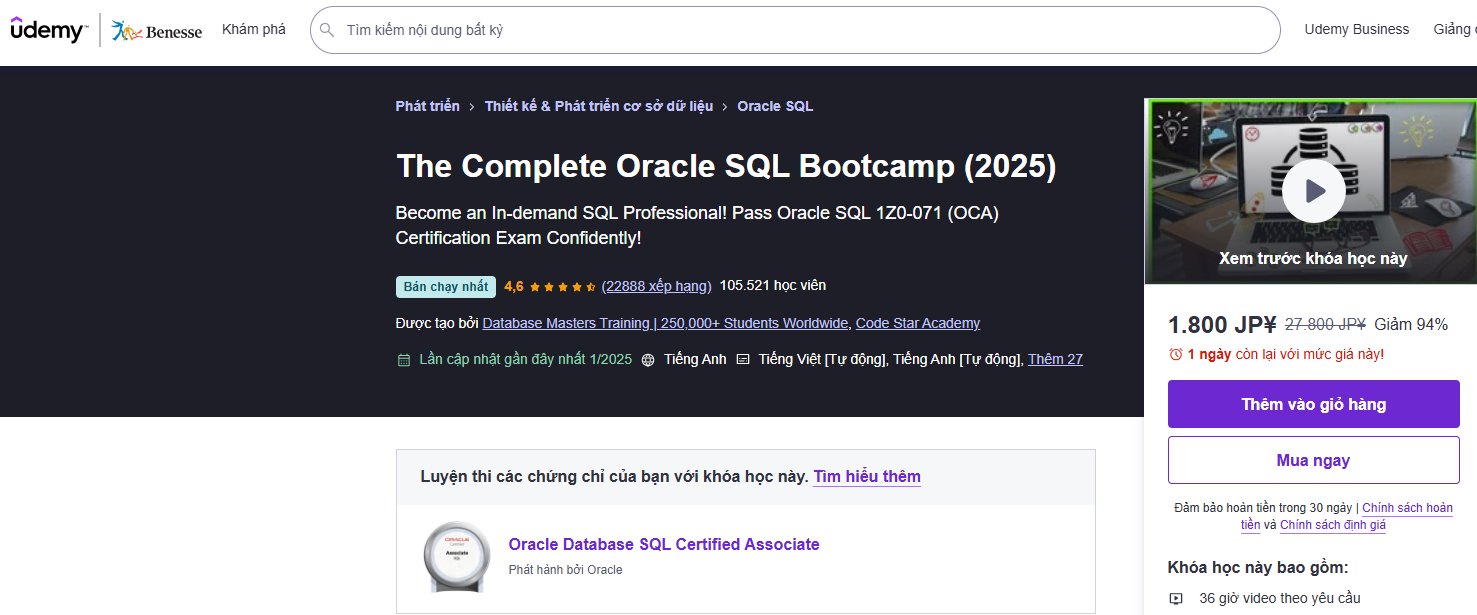Screen dimensions: 1477x615
Task: Click the star rating icons
Action: click(563, 287)
